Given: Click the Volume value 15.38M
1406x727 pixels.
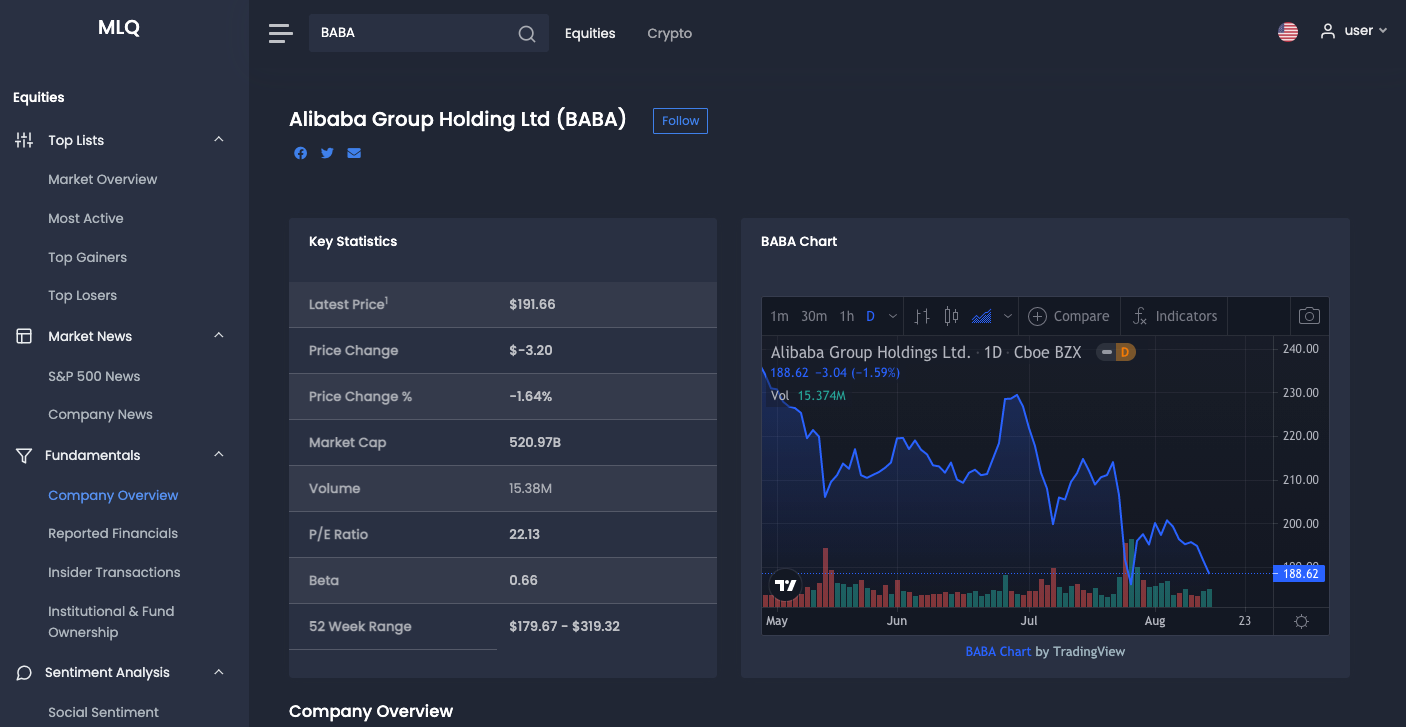Looking at the screenshot, I should [x=531, y=488].
